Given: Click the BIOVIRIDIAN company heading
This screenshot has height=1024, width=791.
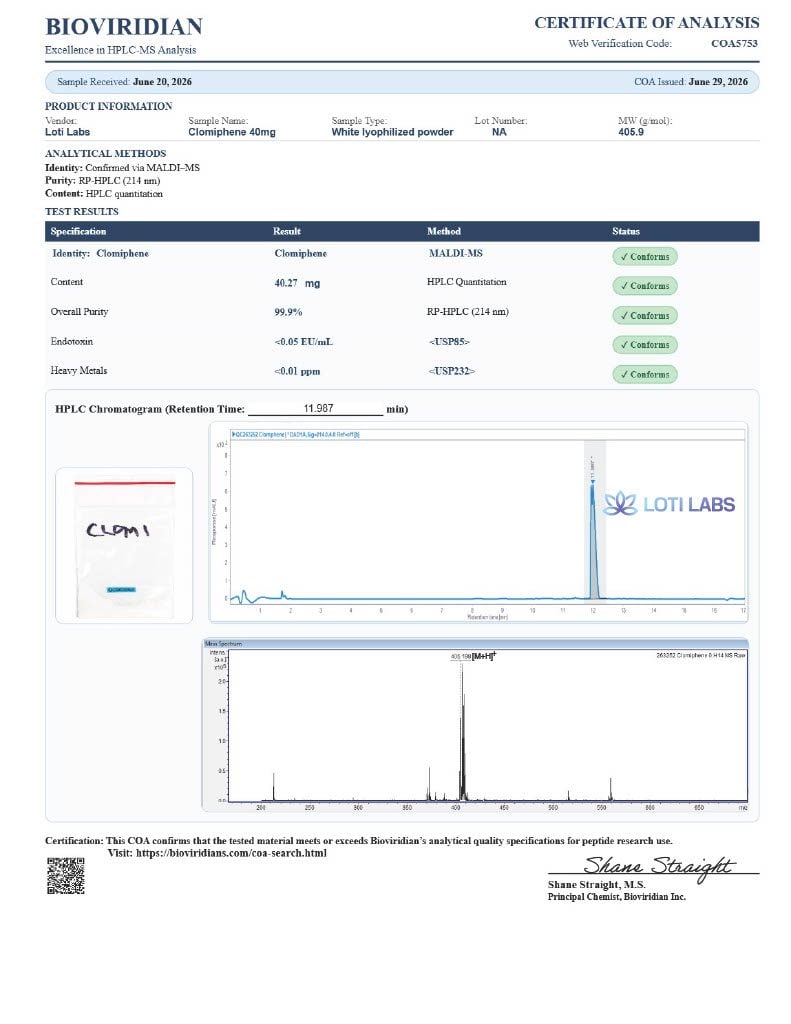Looking at the screenshot, I should (124, 27).
